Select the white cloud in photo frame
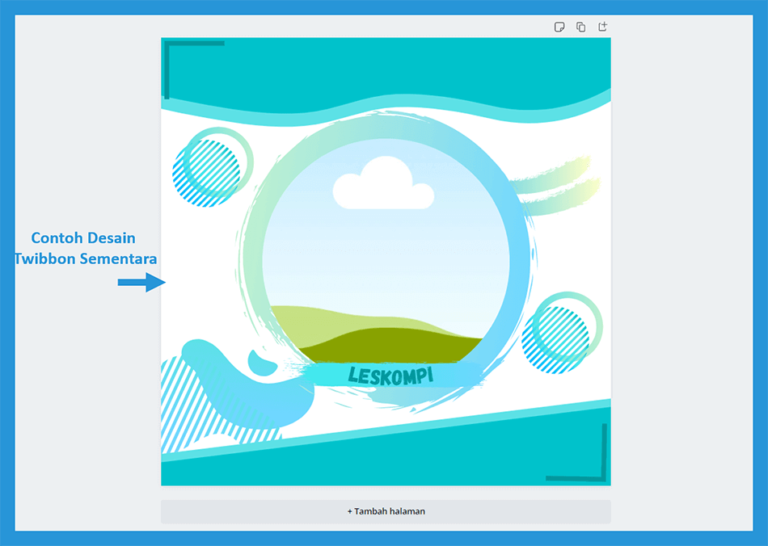This screenshot has height=546, width=768. point(384,183)
